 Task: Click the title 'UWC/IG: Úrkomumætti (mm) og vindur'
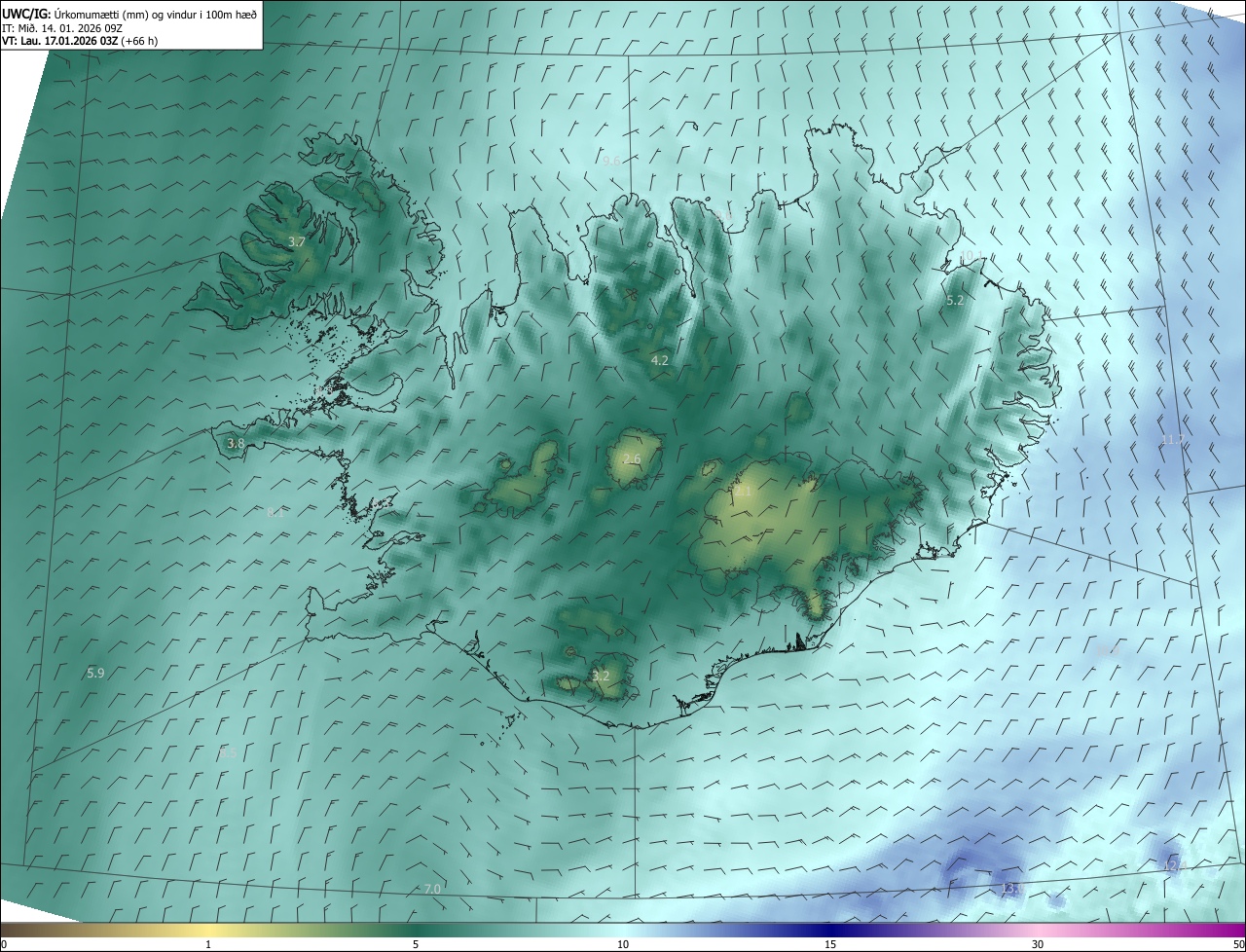131,13
